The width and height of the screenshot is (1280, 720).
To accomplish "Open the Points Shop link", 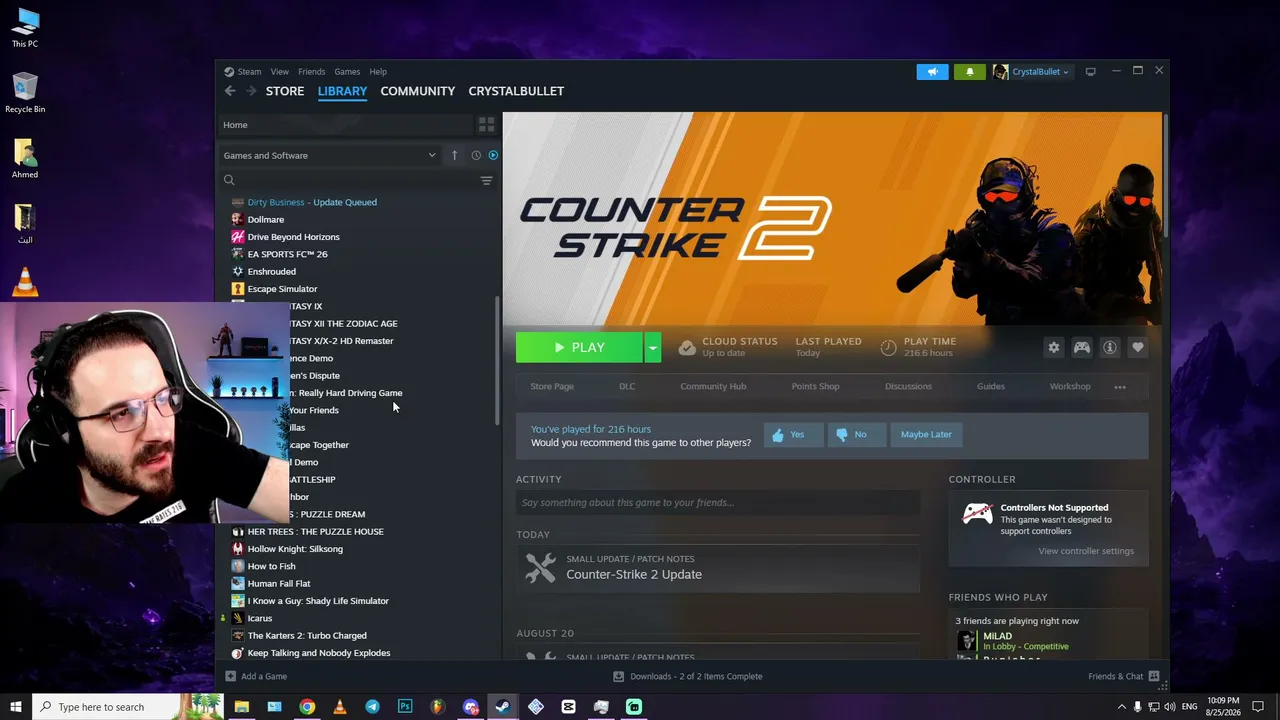I will [815, 387].
